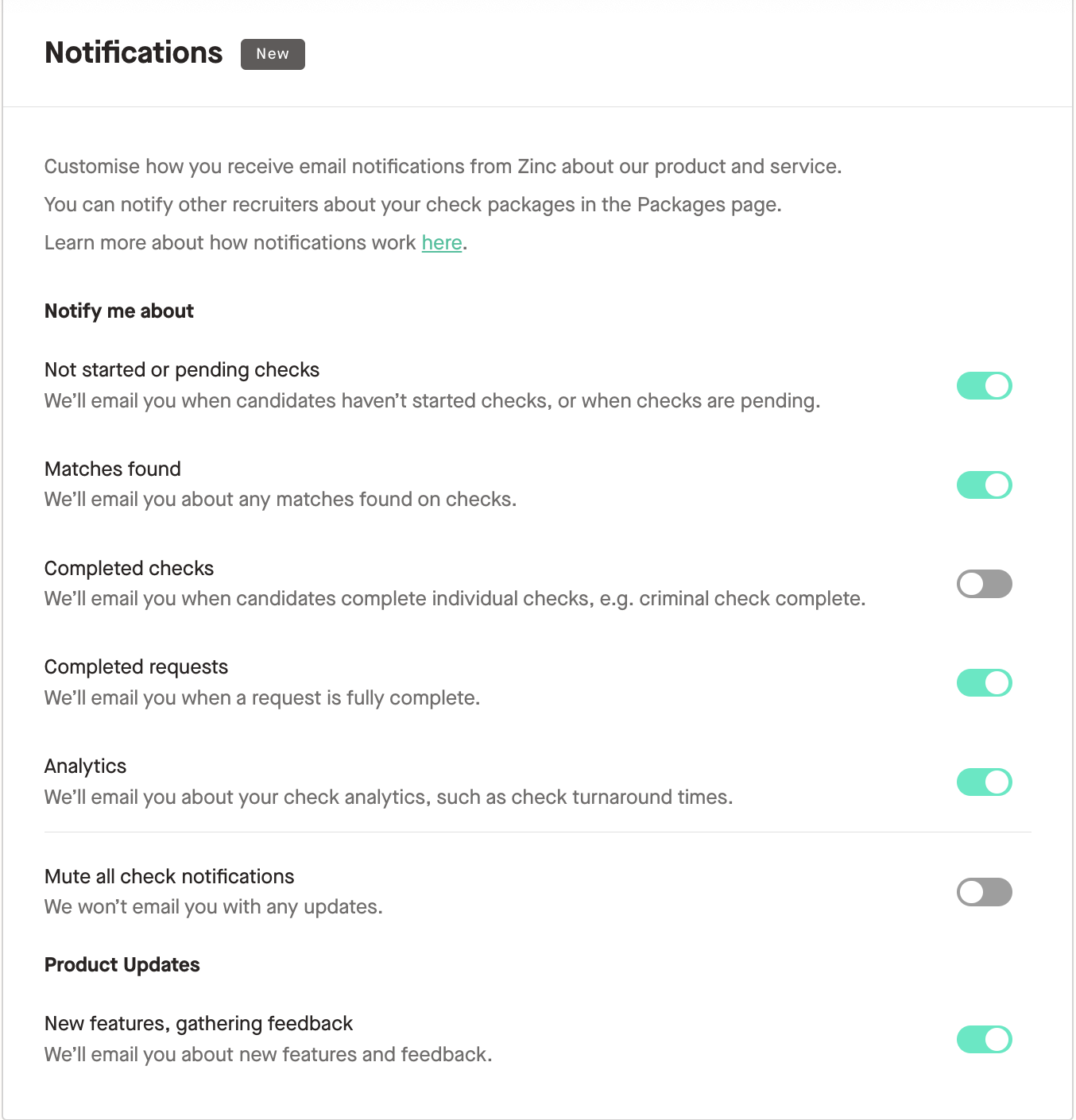Open the 'here' link about notifications
Viewport: 1076px width, 1120px height.
tap(442, 243)
